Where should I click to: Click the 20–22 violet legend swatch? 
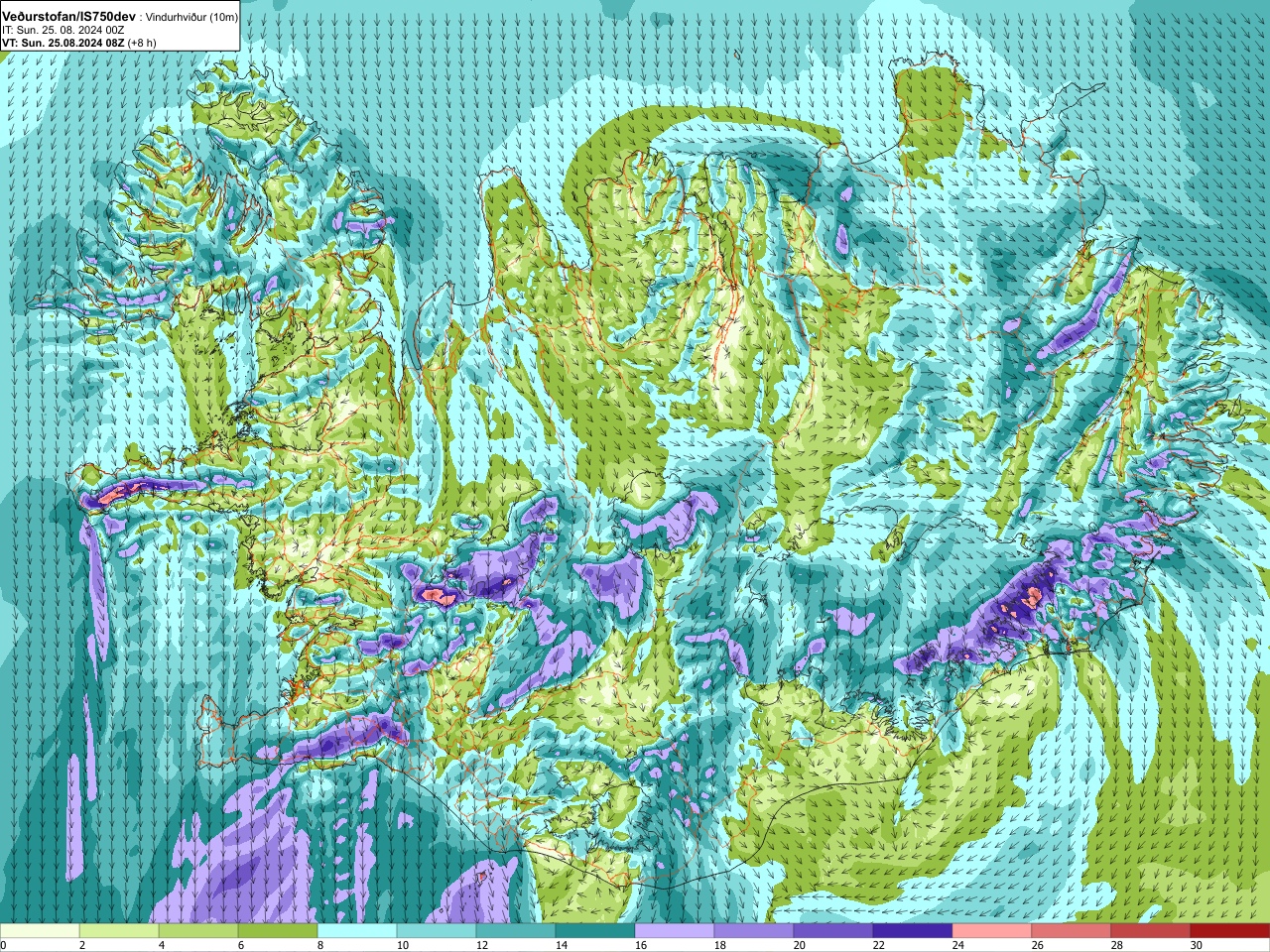[833, 931]
